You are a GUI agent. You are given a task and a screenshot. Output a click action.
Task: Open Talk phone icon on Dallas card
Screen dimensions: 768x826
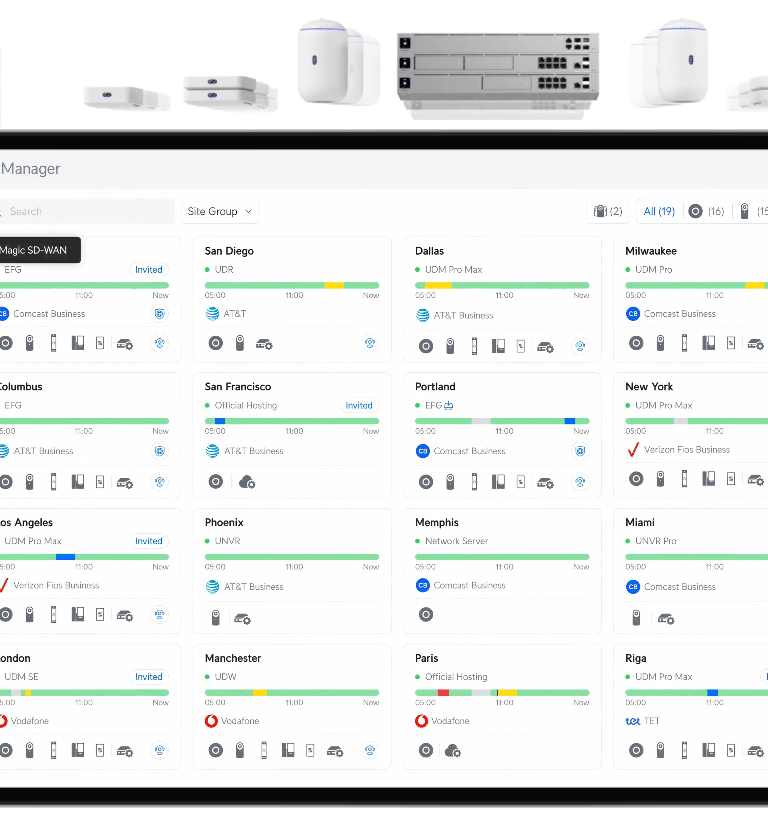pyautogui.click(x=498, y=346)
